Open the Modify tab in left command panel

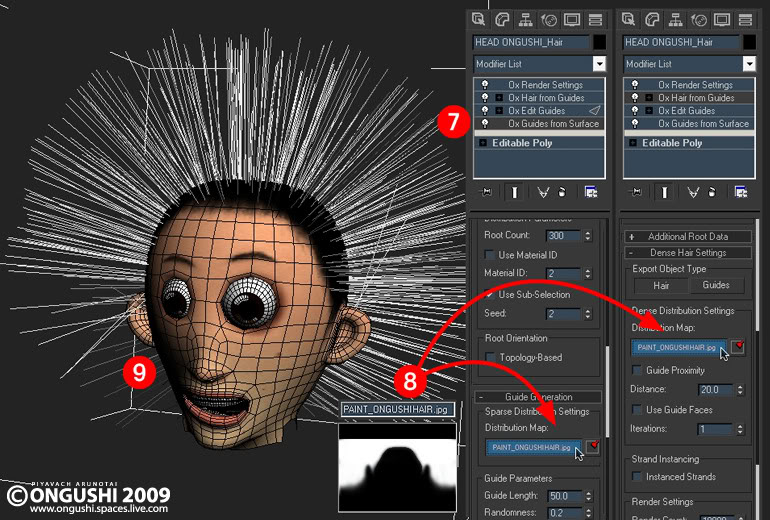[x=502, y=19]
